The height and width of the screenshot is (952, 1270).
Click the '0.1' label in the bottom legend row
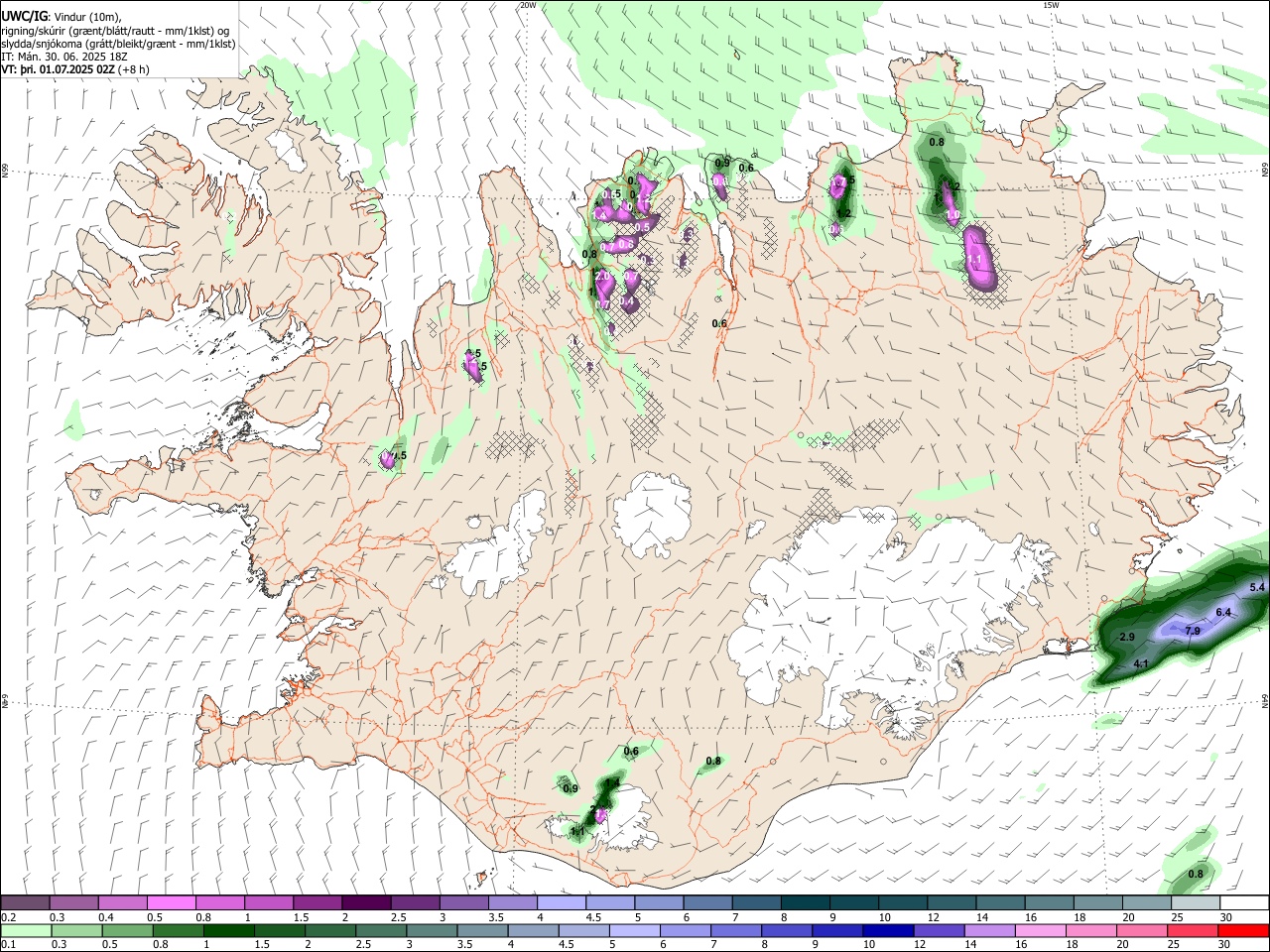pyautogui.click(x=9, y=944)
